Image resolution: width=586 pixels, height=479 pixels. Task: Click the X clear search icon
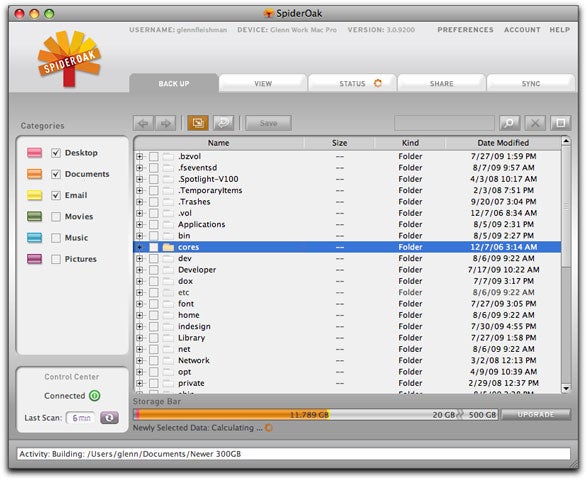coord(535,123)
